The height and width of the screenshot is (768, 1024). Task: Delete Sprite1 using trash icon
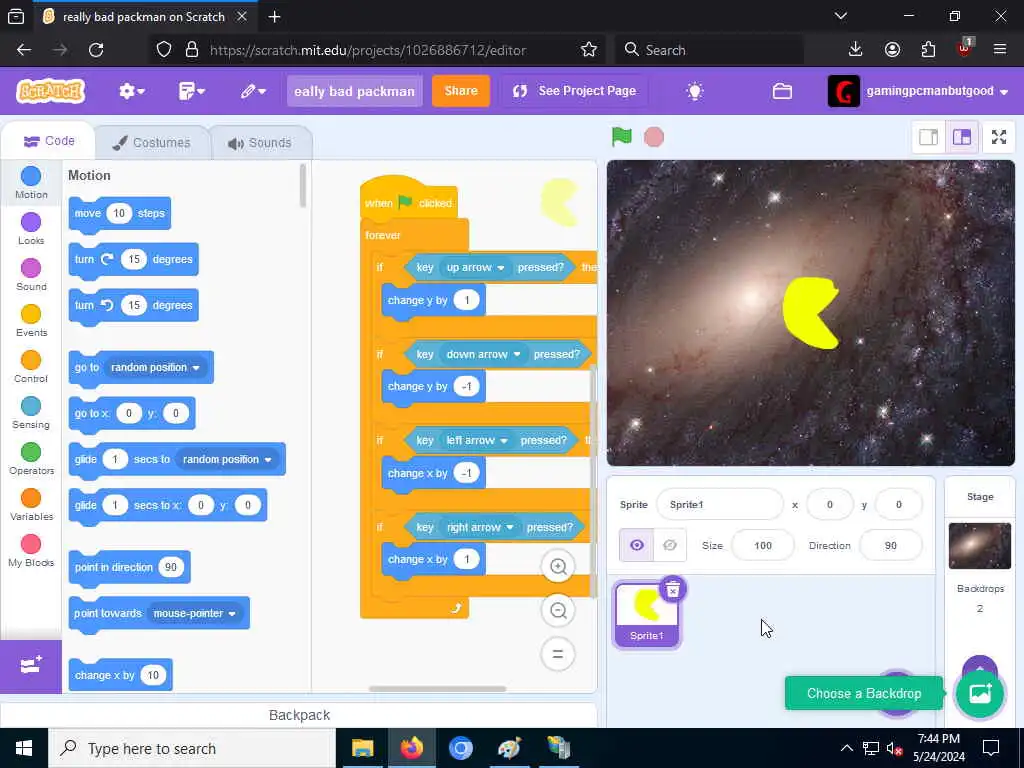[673, 590]
